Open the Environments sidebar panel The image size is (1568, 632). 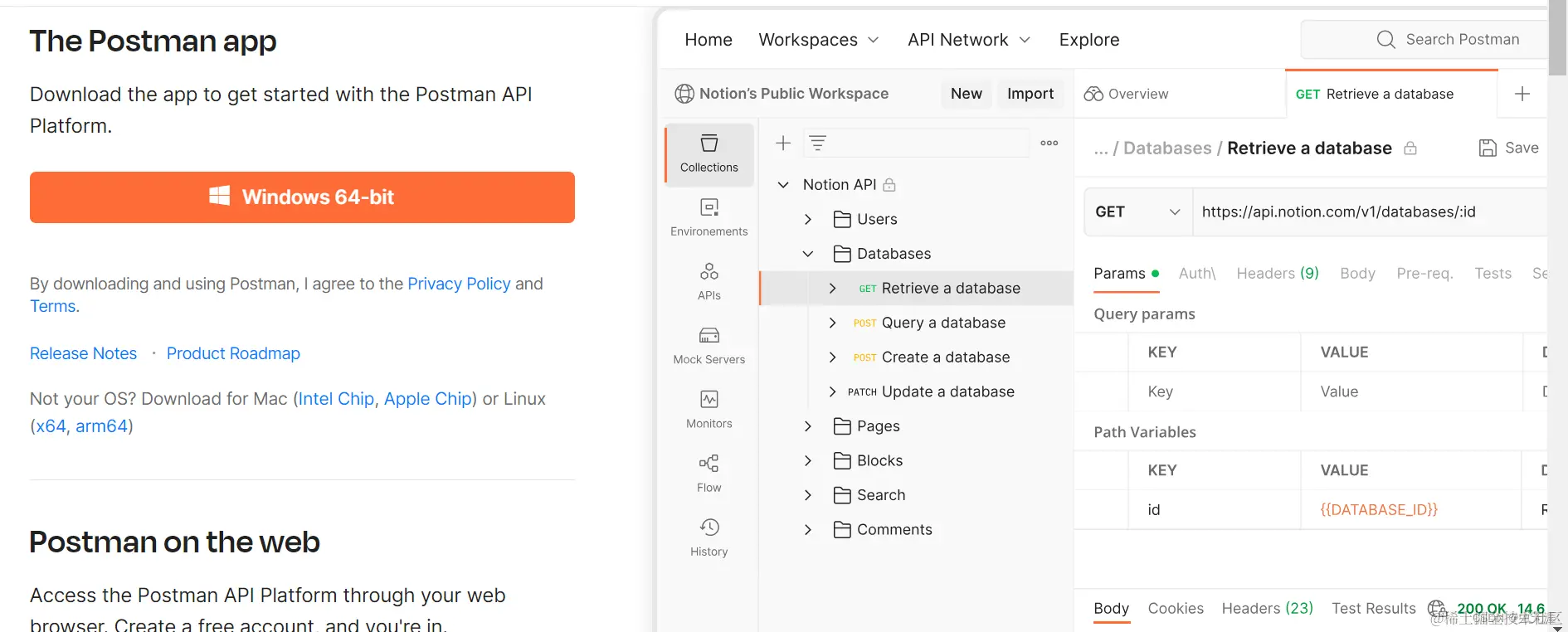(x=709, y=217)
